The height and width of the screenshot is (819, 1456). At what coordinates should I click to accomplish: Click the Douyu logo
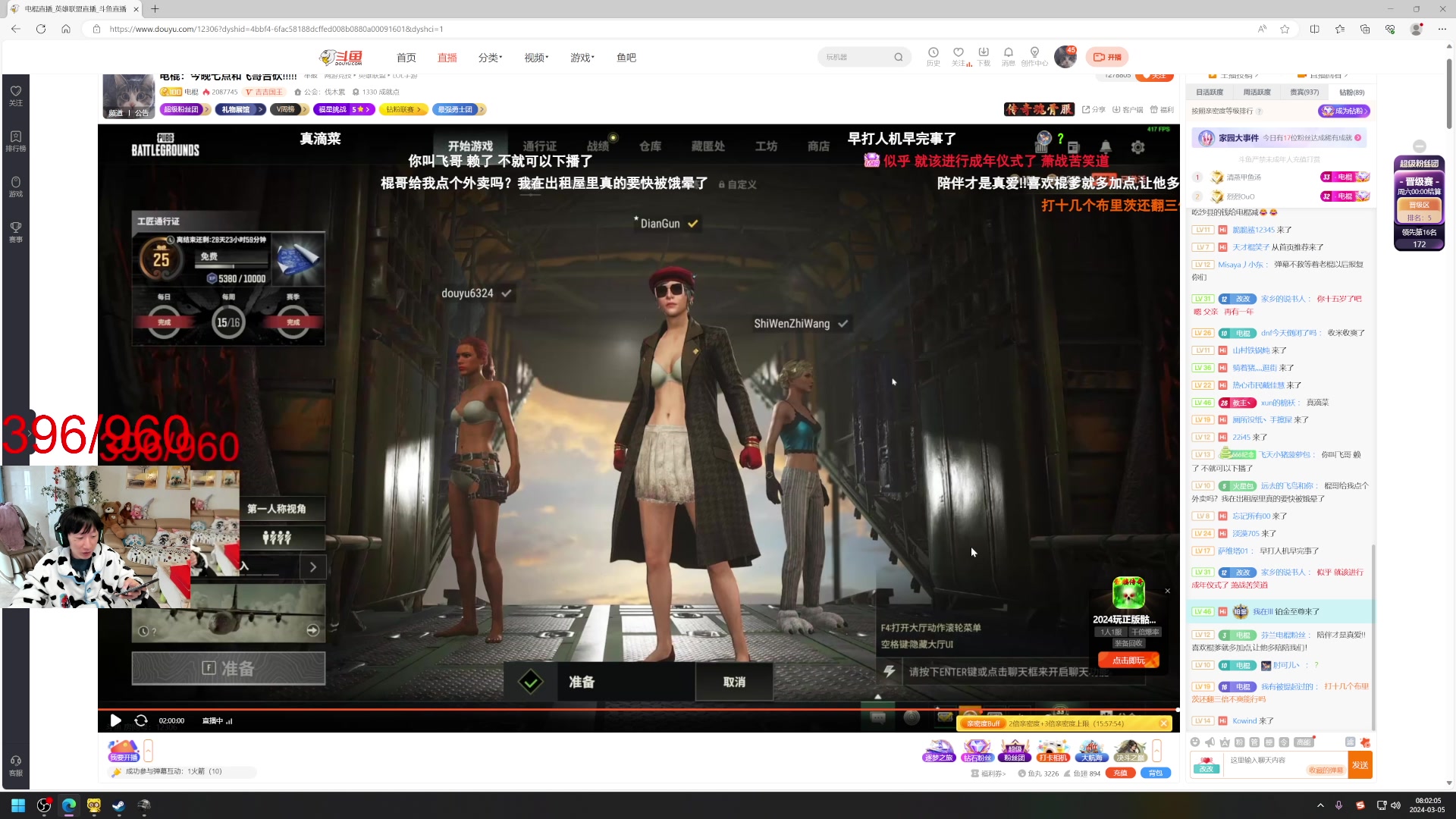[x=340, y=58]
